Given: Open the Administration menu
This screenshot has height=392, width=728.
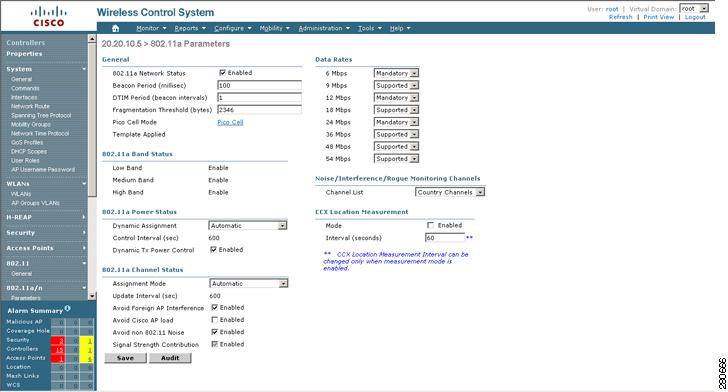Looking at the screenshot, I should coord(324,28).
